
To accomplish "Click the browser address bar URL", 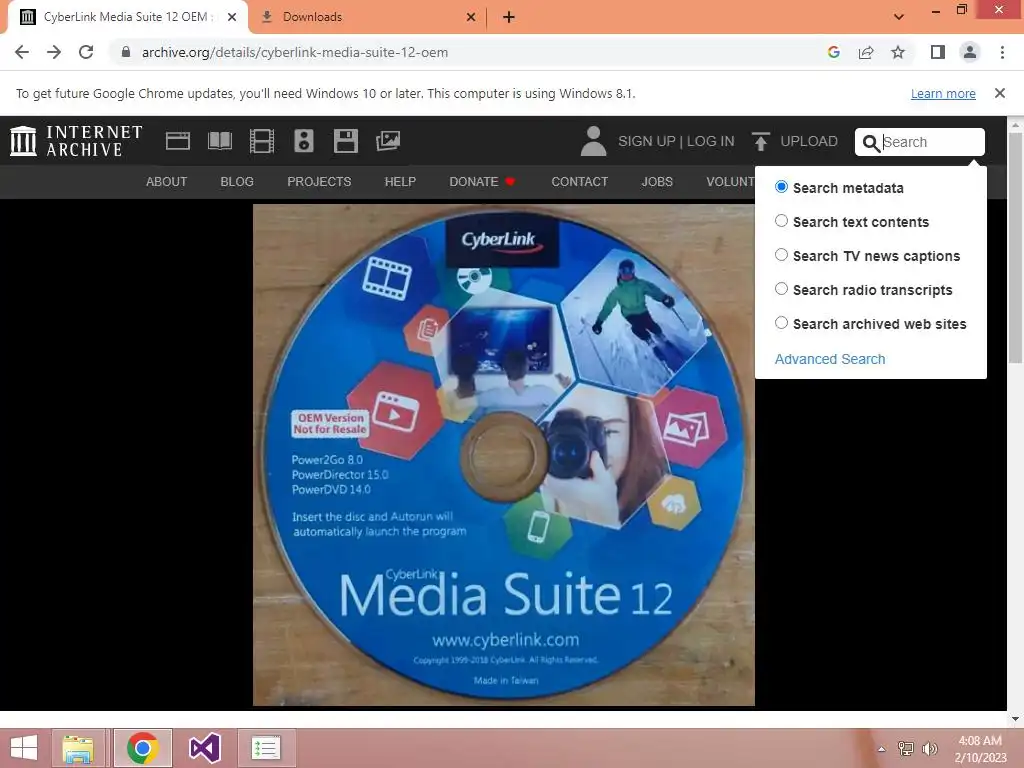I will (295, 52).
